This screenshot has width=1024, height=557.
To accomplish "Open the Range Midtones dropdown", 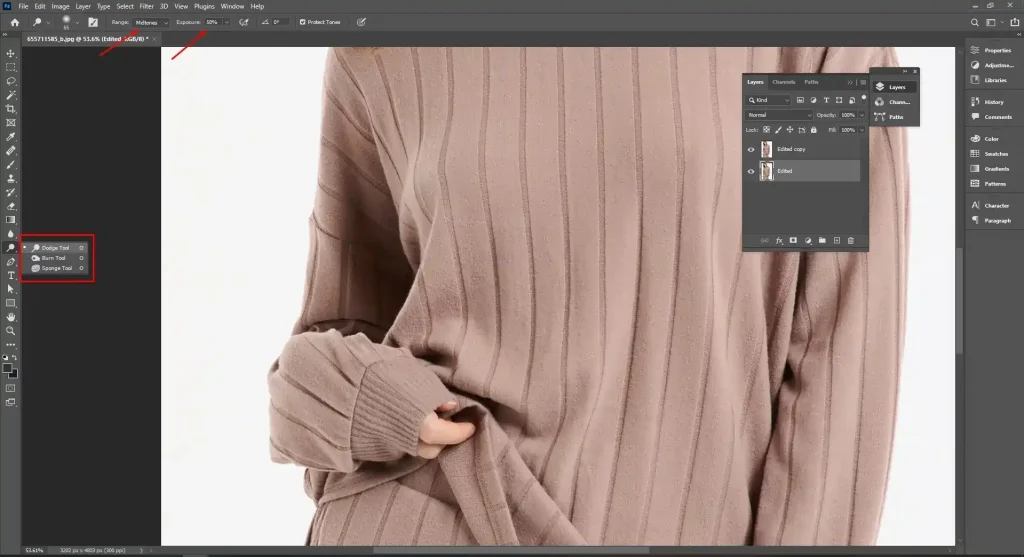I will (x=151, y=22).
